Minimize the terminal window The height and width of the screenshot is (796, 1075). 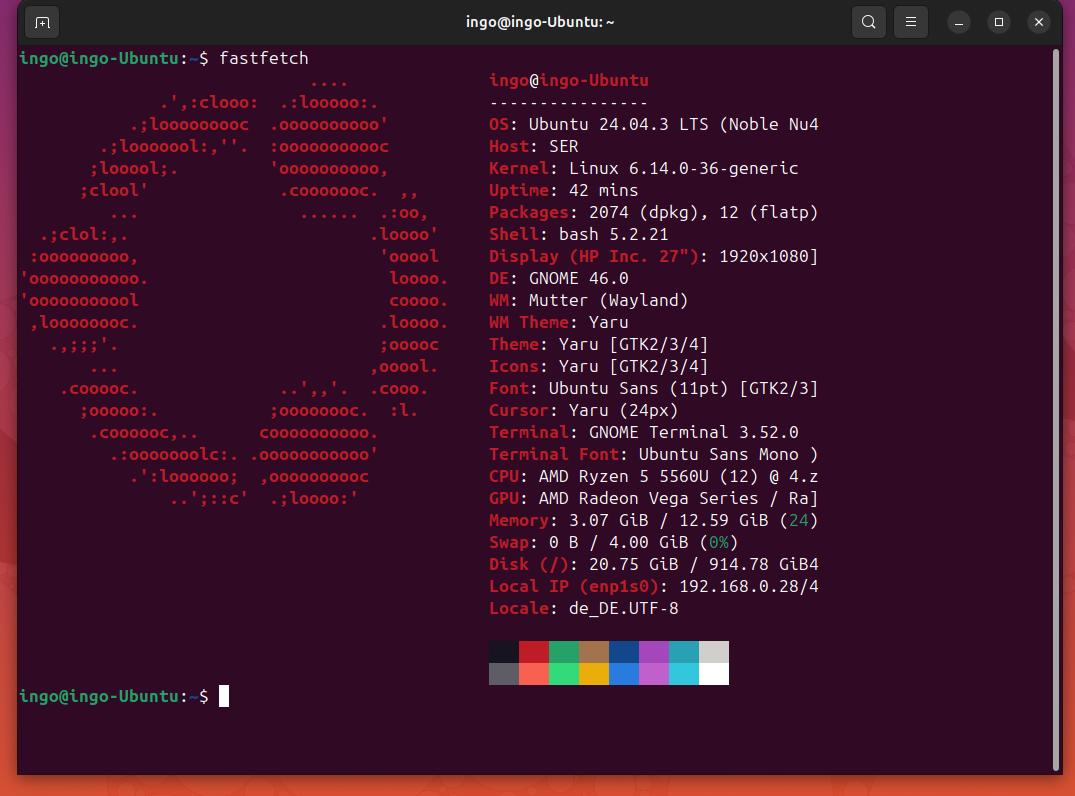pos(959,22)
